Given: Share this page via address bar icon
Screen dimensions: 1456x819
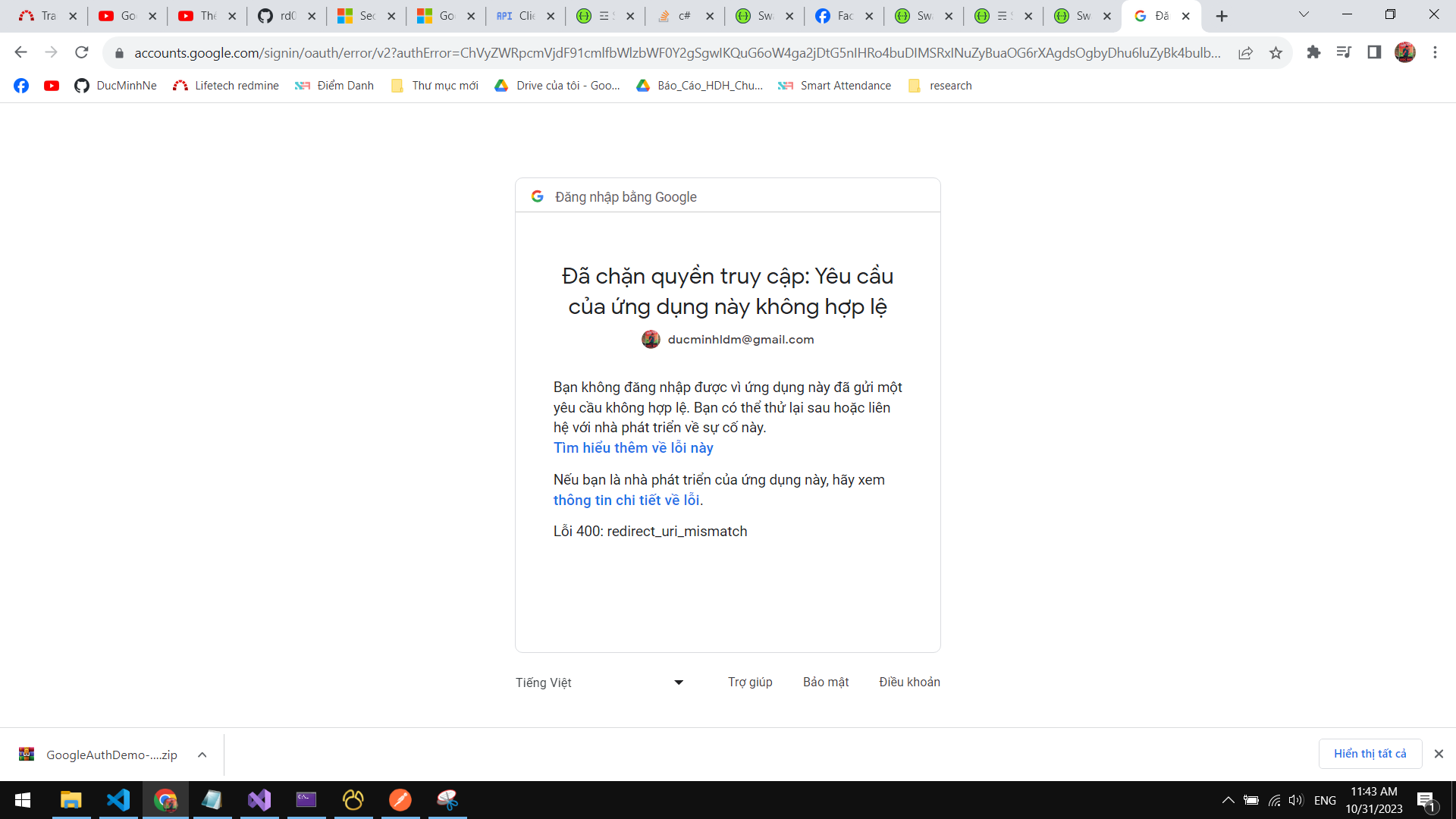Looking at the screenshot, I should tap(1245, 52).
